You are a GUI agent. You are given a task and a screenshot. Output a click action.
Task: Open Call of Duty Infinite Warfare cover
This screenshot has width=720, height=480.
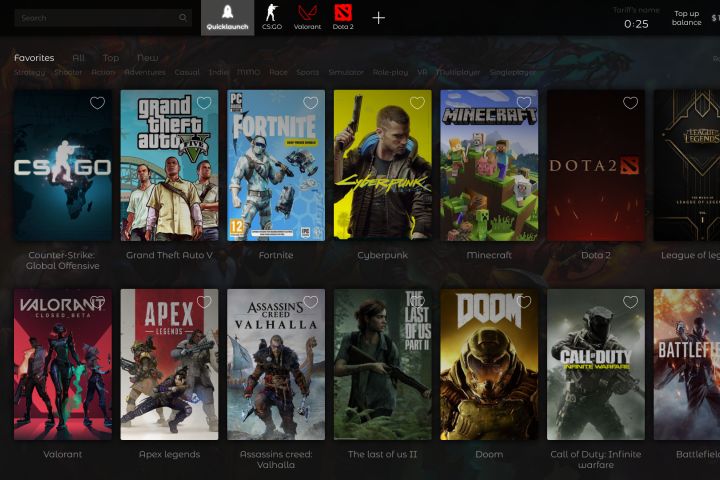click(x=596, y=364)
